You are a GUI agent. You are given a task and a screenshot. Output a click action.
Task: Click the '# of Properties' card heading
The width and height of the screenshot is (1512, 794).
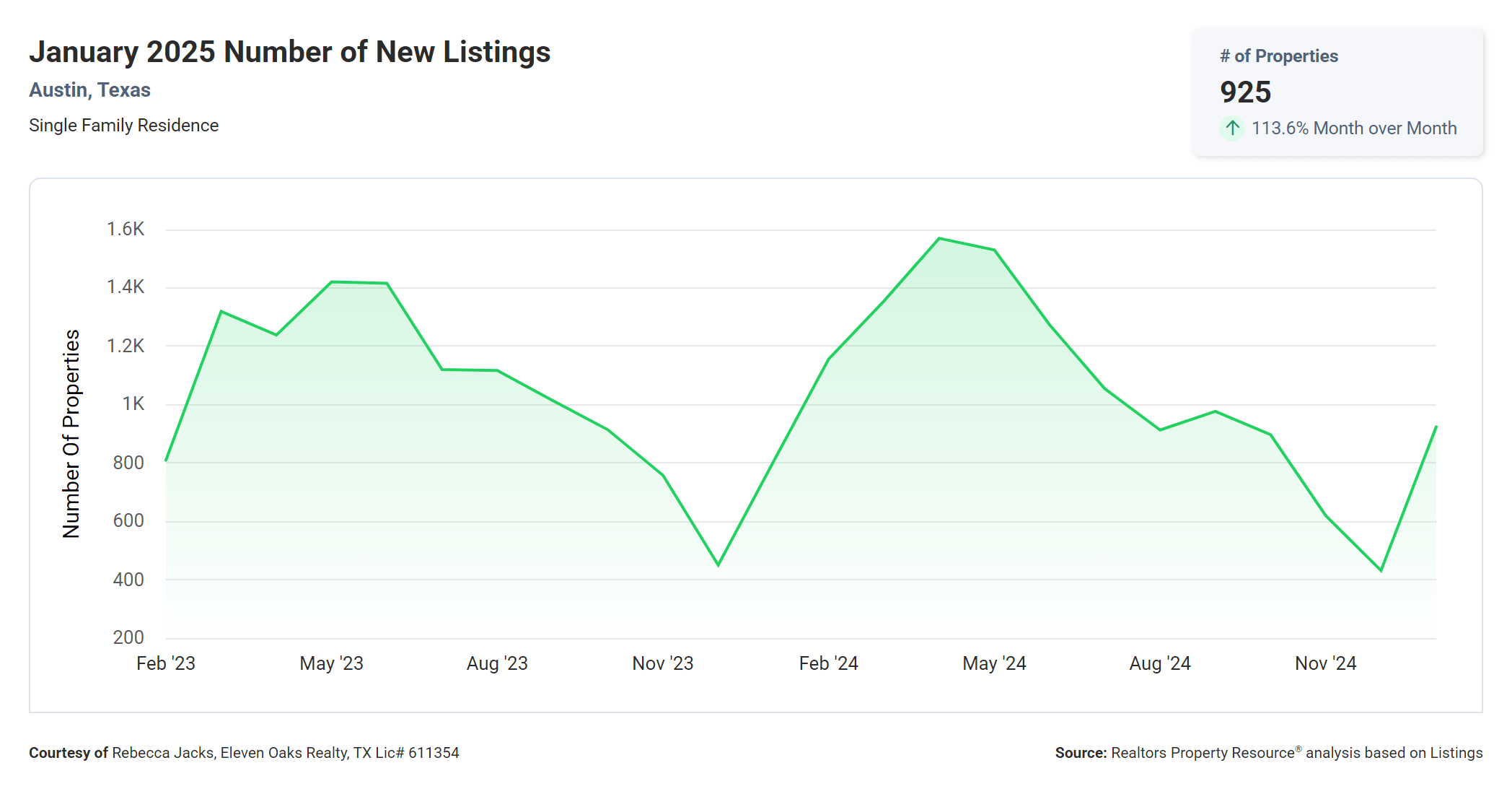[x=1278, y=56]
